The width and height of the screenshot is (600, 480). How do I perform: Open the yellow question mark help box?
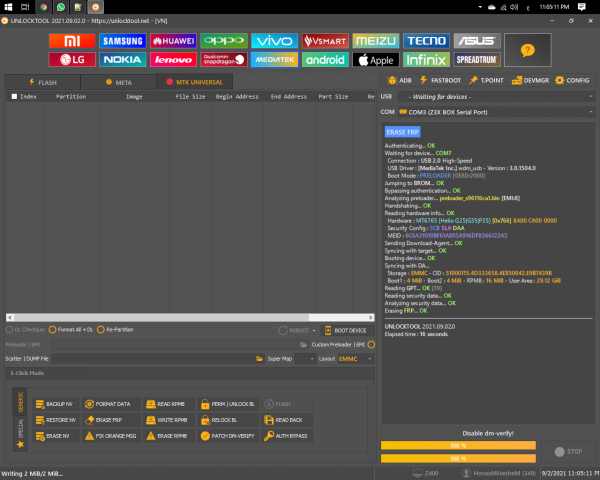point(528,50)
